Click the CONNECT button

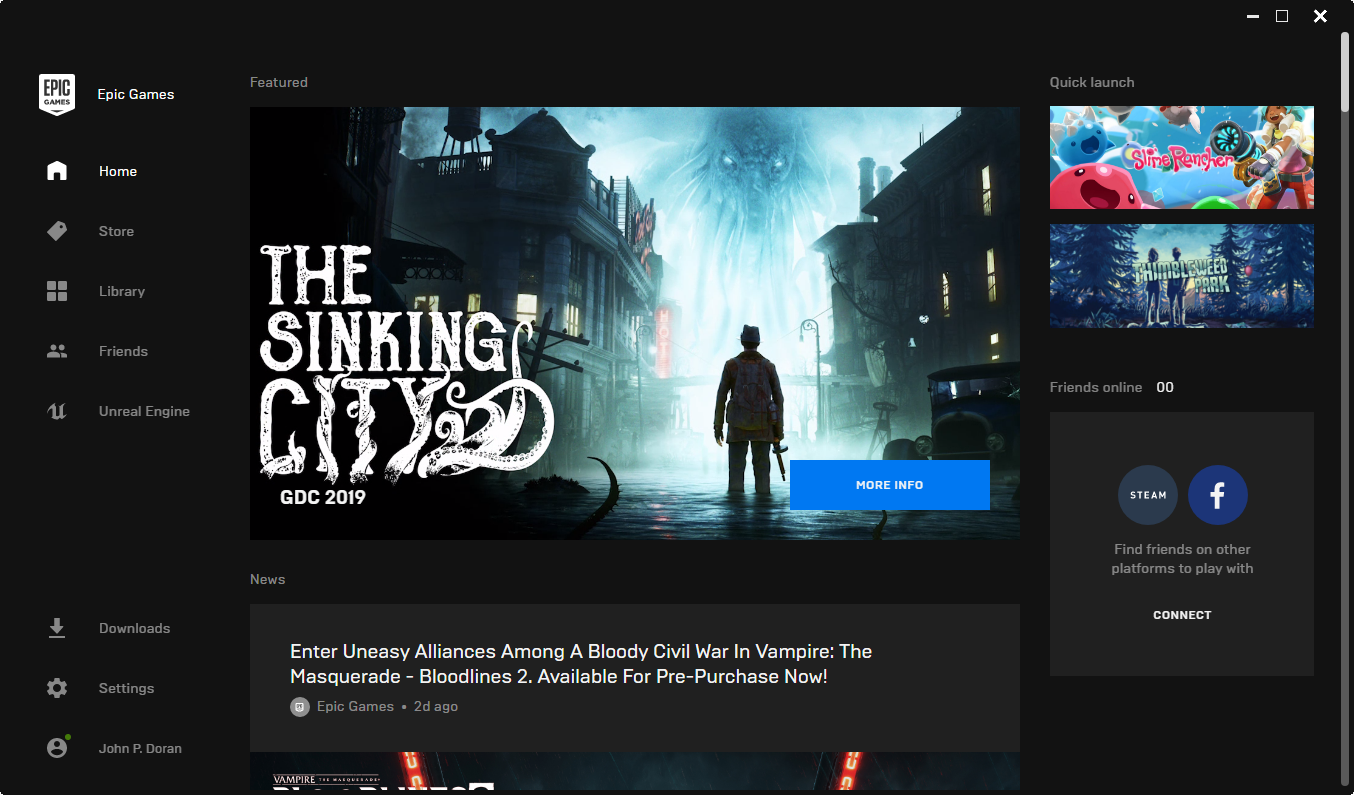(1182, 615)
